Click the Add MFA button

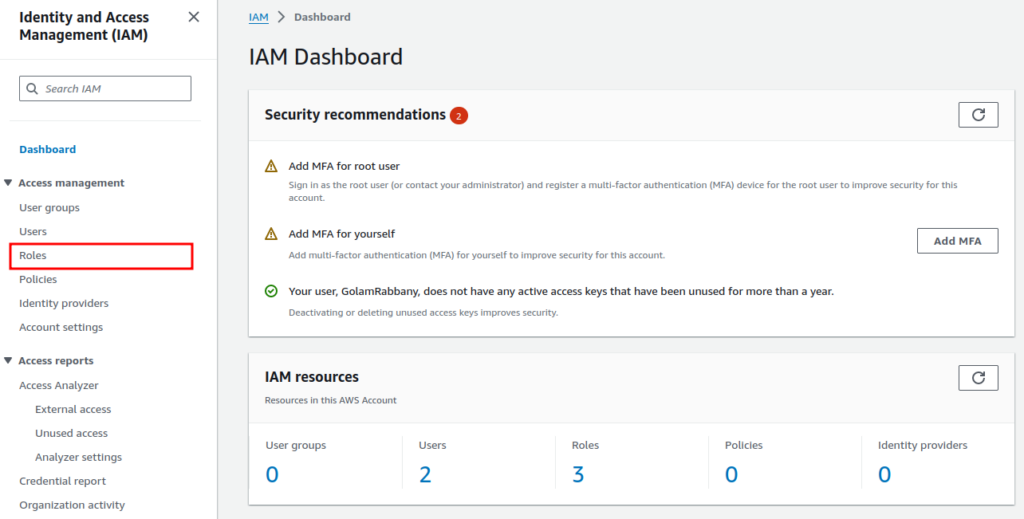pos(957,241)
